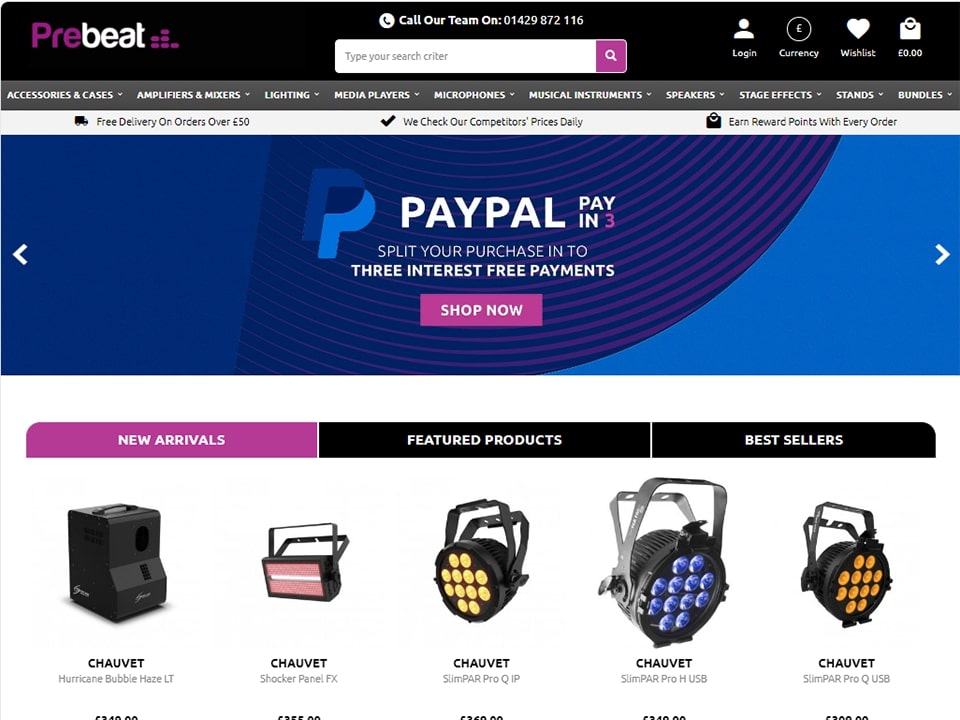This screenshot has width=960, height=720.
Task: Select the Currency pound icon
Action: [x=798, y=29]
